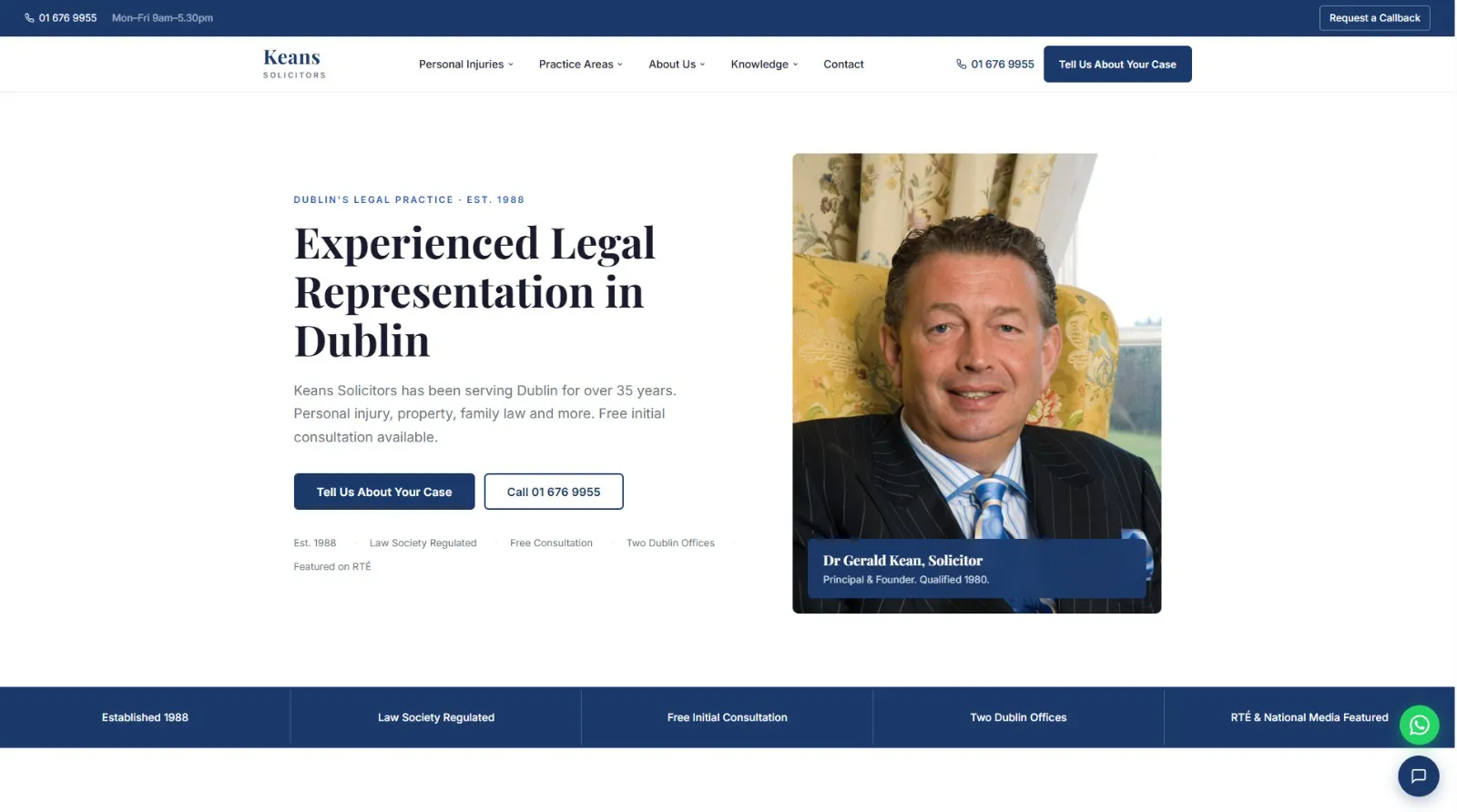Viewport: 1457px width, 812px height.
Task: Click the Featured on RTÉ text
Action: [x=332, y=566]
